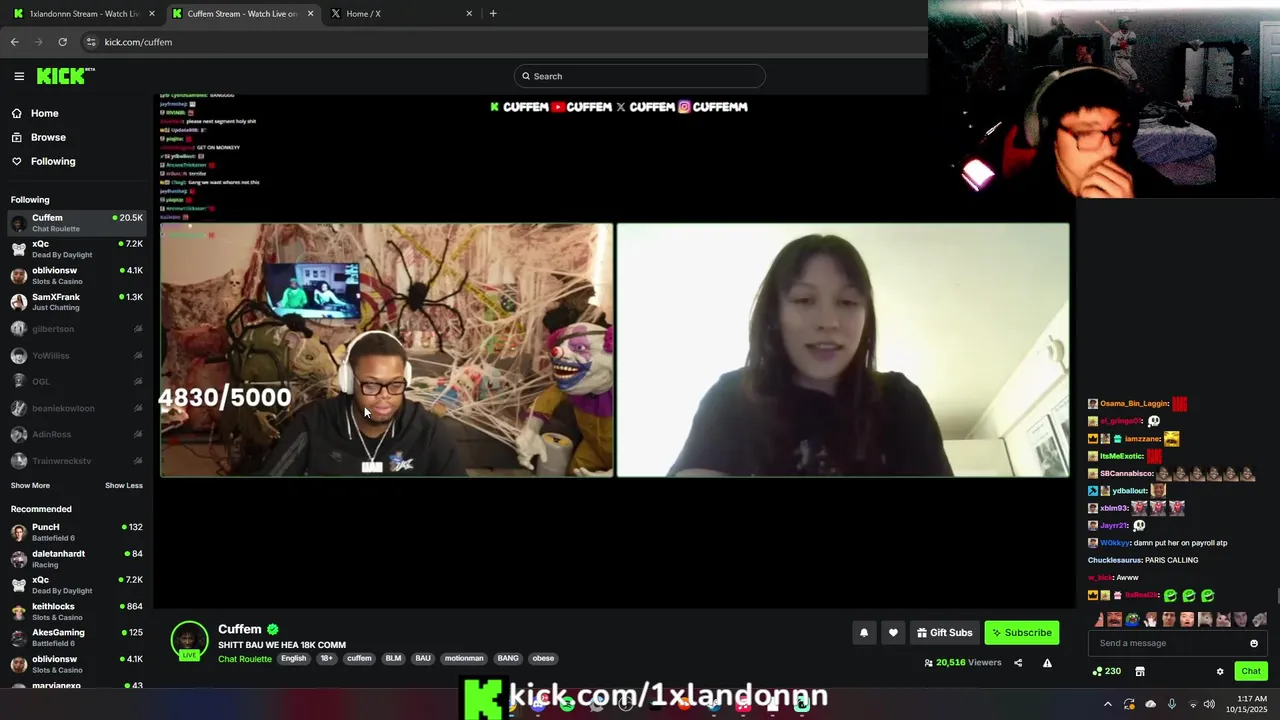Open keithlocks in Recommended list
The image size is (1280, 720).
[77, 611]
